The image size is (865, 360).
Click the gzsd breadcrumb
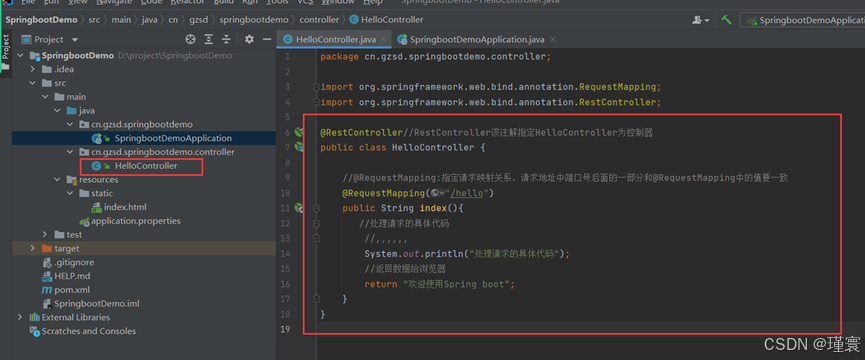pos(199,20)
